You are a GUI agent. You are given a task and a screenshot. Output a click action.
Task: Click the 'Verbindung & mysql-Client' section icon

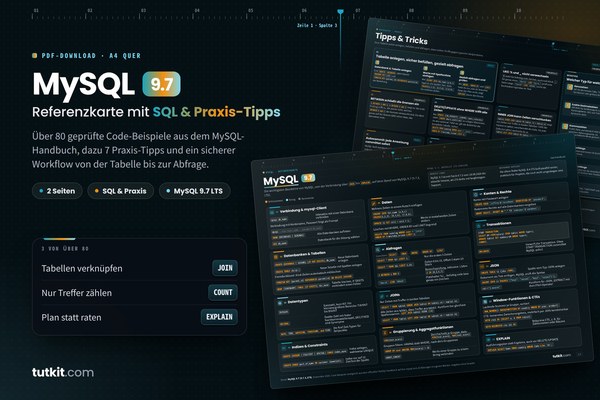point(272,212)
